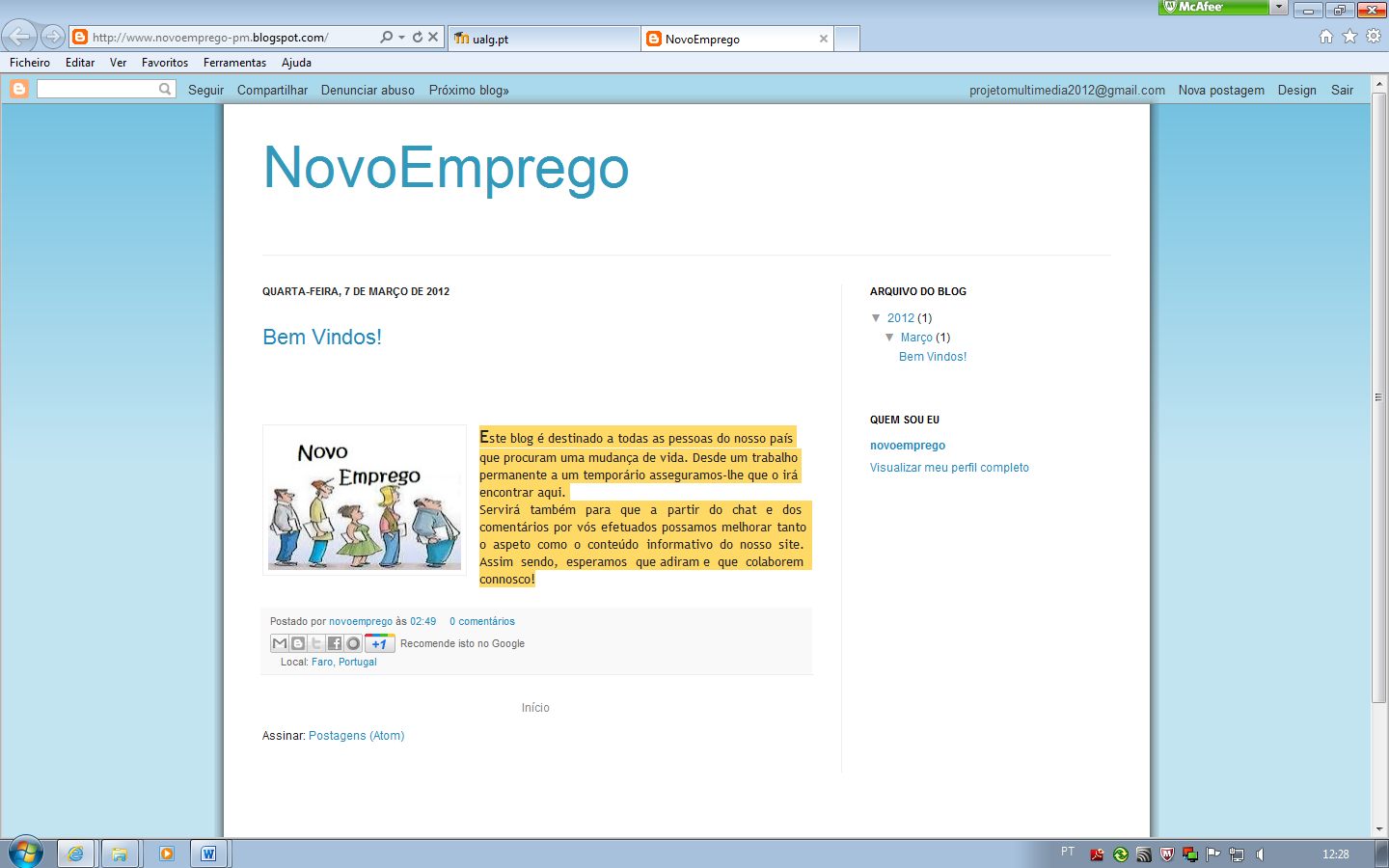1389x868 pixels.
Task: Share post to Twitter icon
Action: (x=316, y=643)
